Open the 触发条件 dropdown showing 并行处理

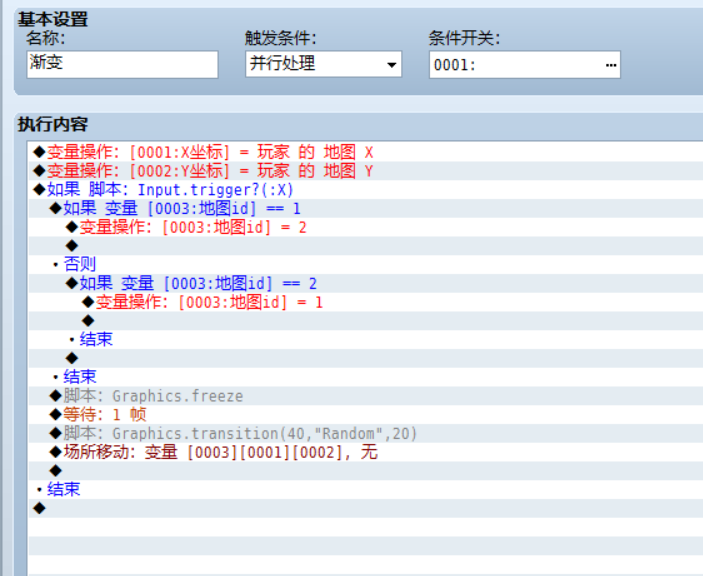[323, 64]
